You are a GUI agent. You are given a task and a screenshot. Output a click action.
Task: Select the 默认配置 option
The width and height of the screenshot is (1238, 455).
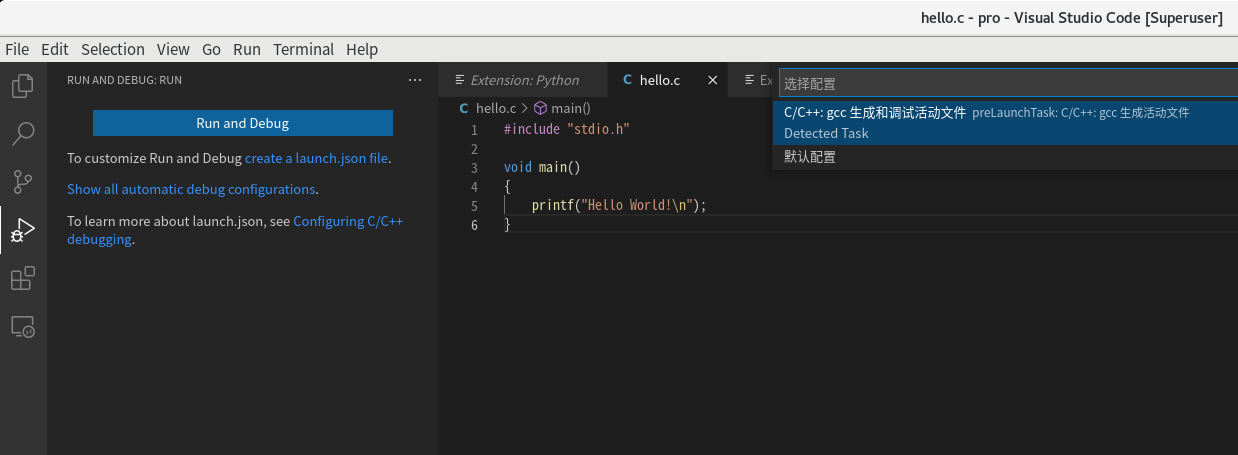click(1005, 157)
